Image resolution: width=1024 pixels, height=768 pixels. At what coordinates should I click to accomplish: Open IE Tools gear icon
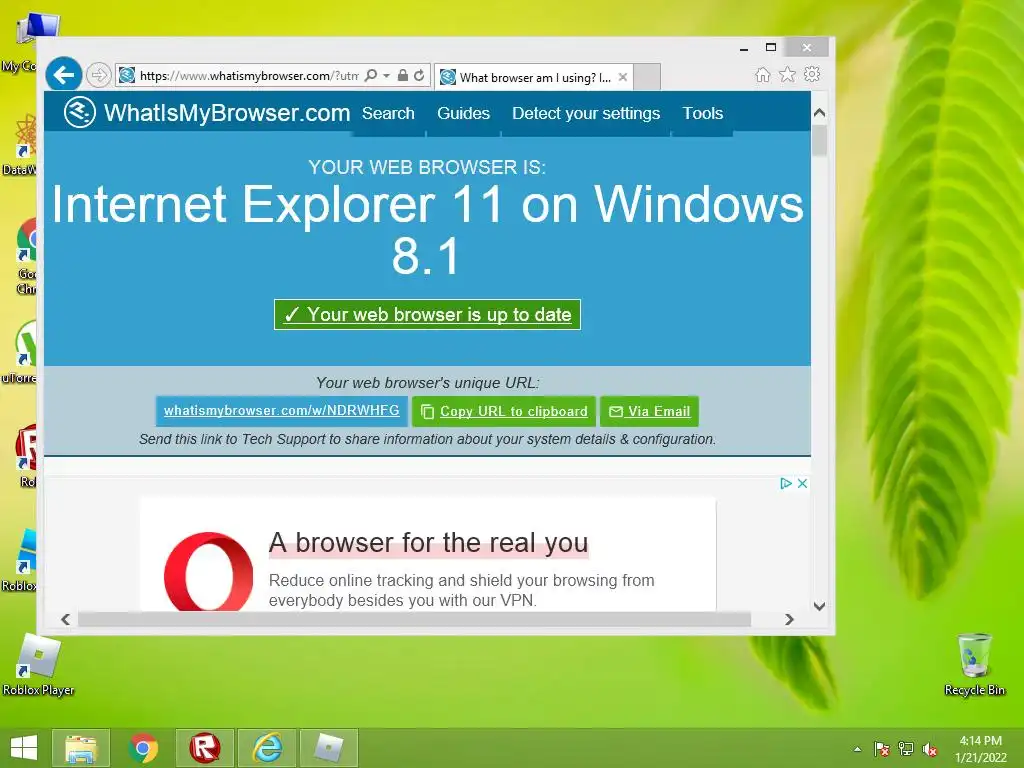pyautogui.click(x=812, y=74)
